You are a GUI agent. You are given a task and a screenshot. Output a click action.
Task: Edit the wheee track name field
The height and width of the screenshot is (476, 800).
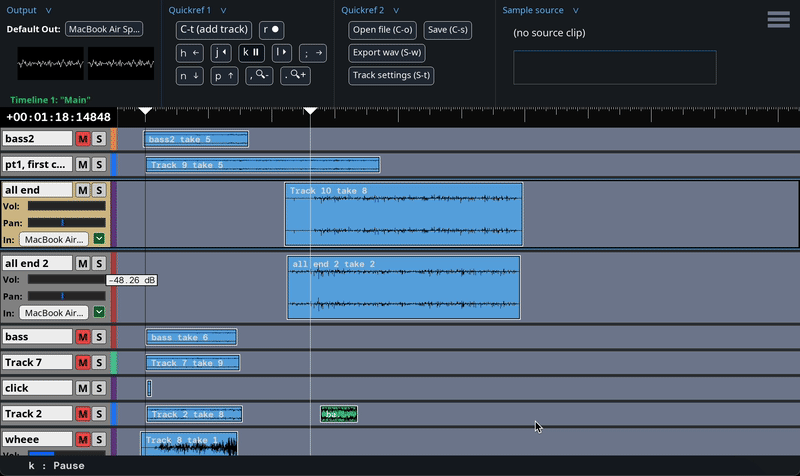(x=37, y=439)
